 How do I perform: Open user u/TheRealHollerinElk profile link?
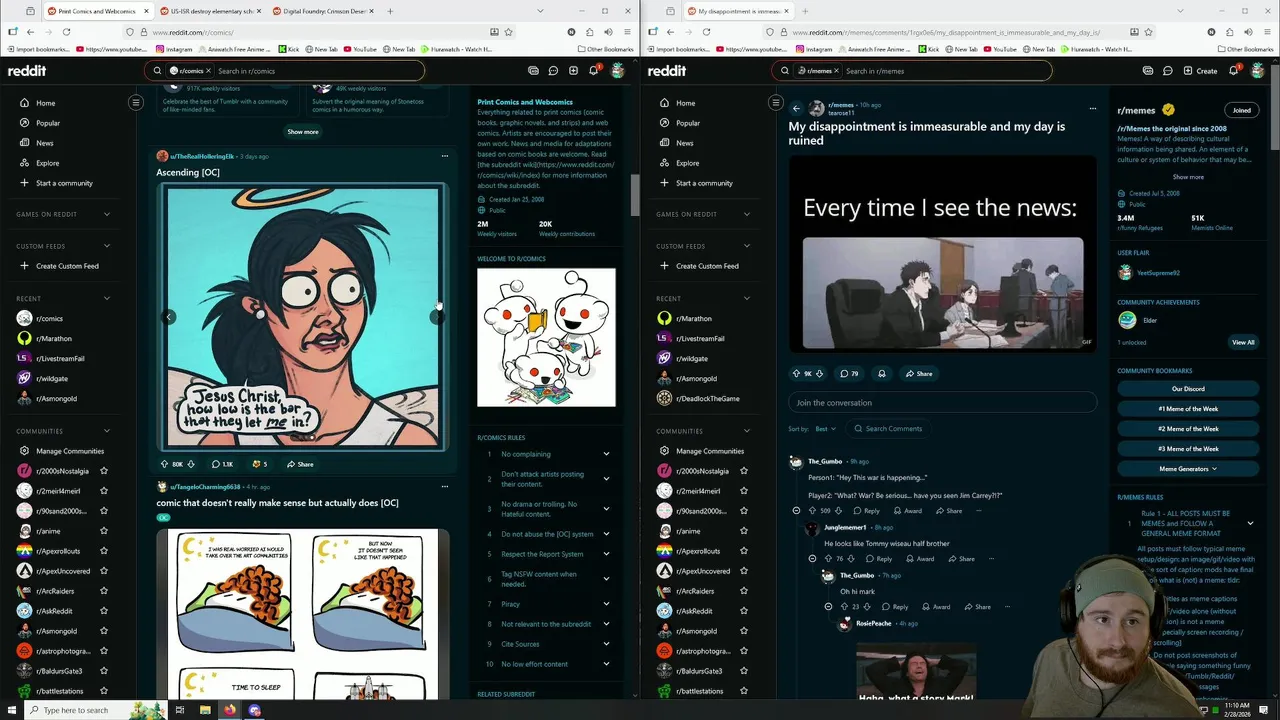(202, 156)
